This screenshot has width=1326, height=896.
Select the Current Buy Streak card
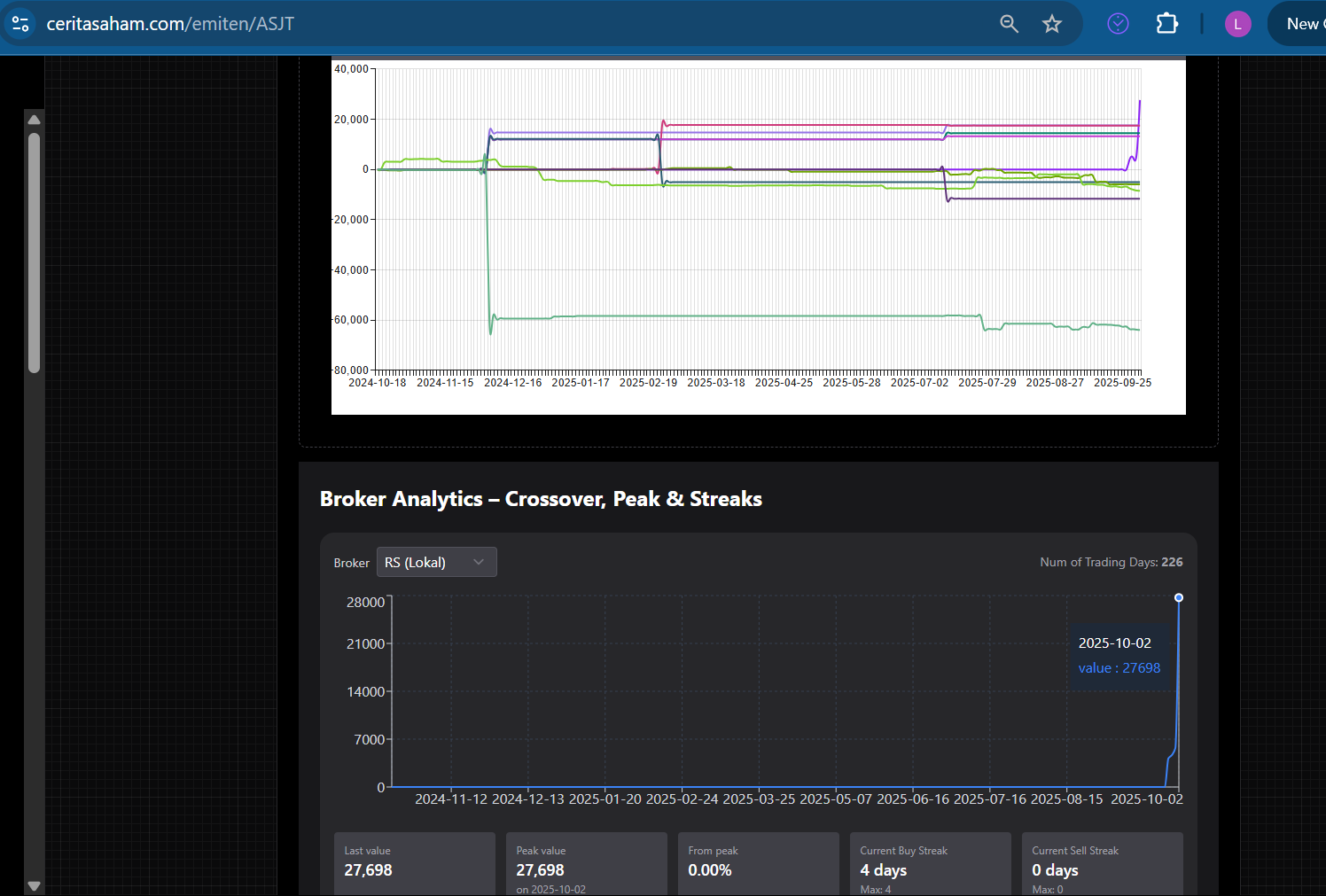[x=930, y=863]
